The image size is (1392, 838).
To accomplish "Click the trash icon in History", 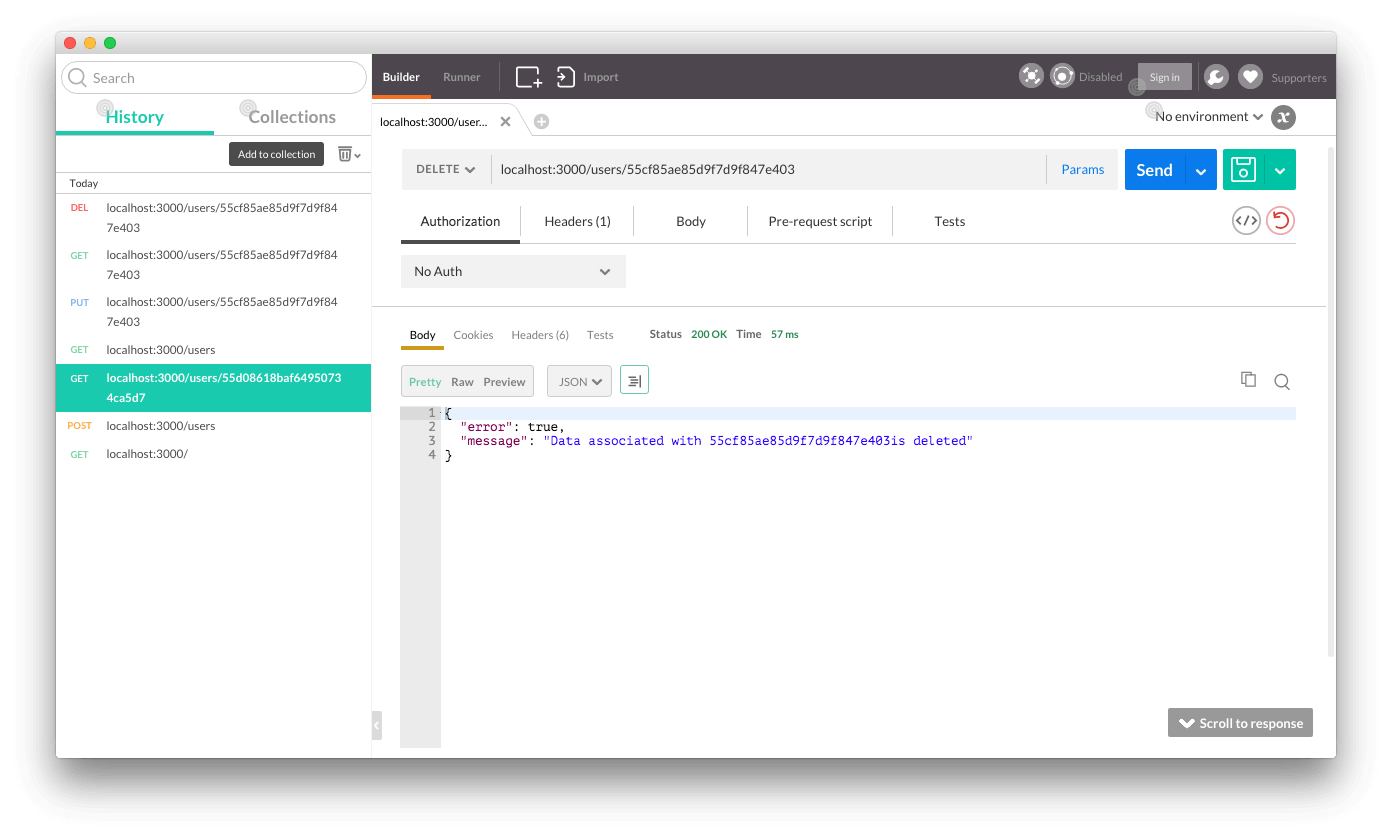I will [345, 154].
